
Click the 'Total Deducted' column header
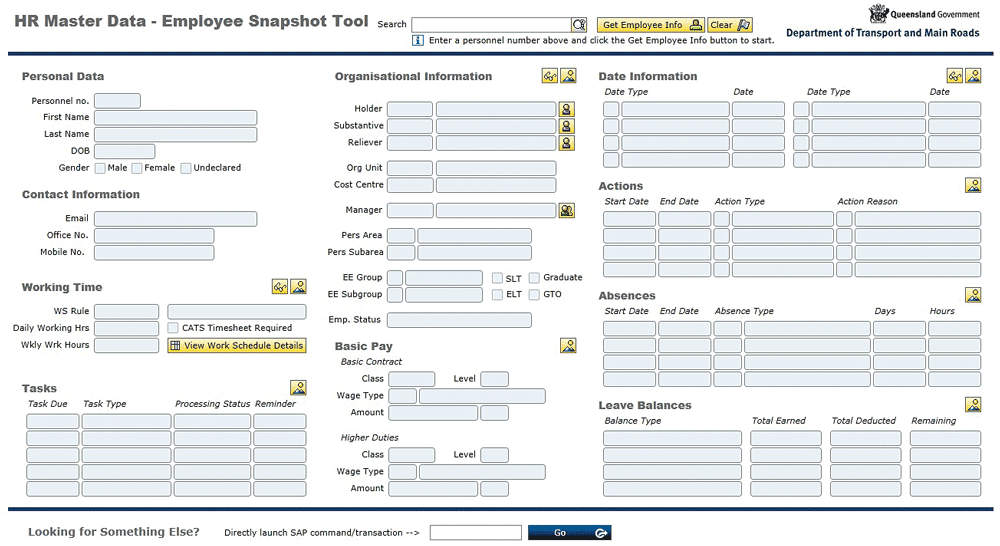click(x=864, y=421)
